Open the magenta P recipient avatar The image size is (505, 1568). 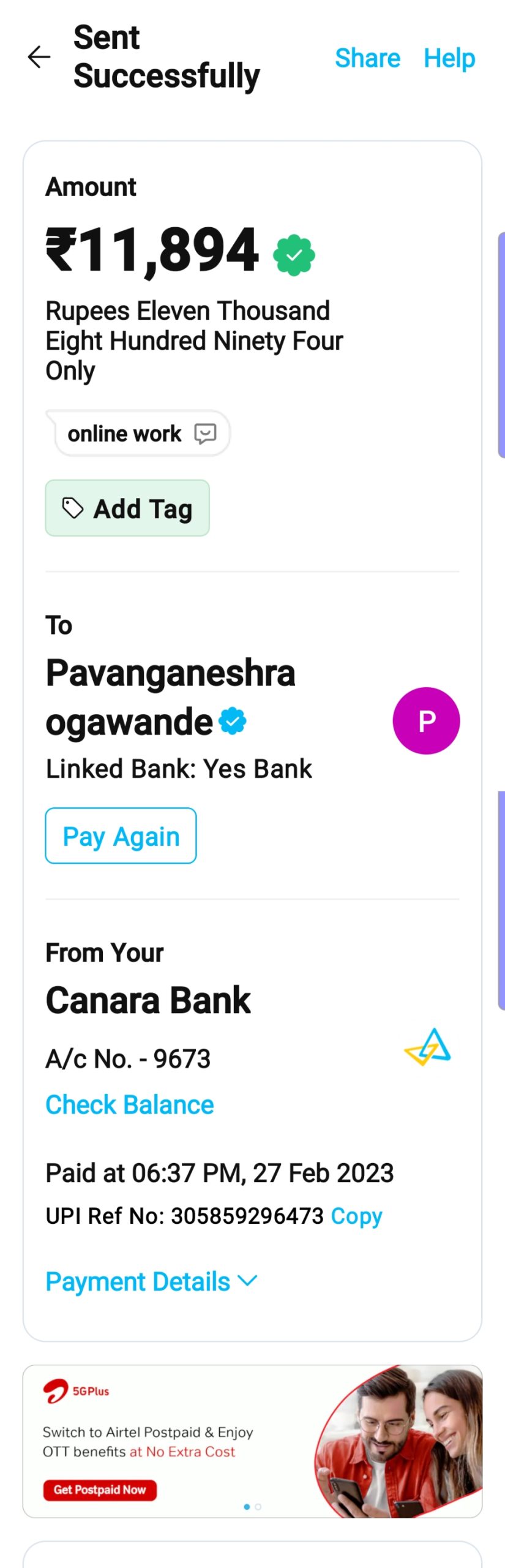426,720
